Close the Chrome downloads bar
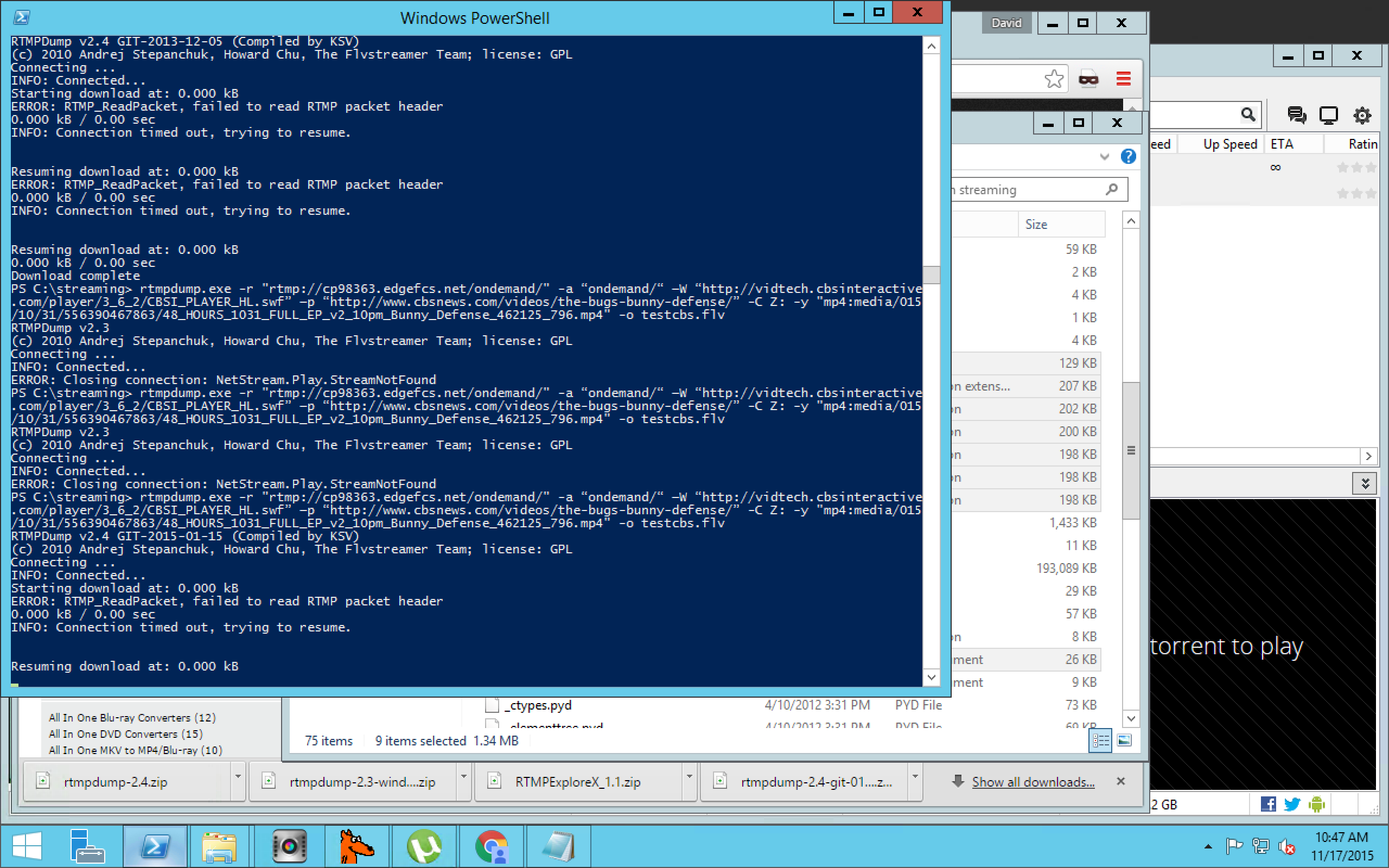 coord(1120,781)
